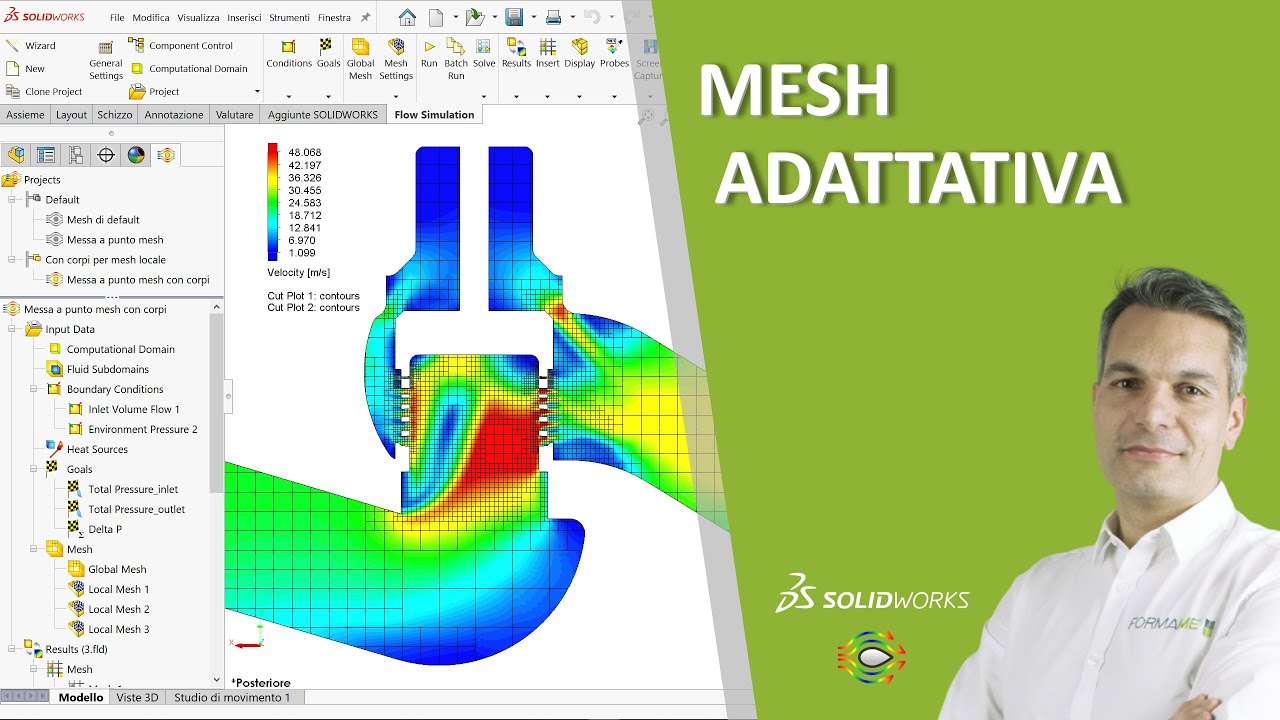Open the Finestra menu

click(x=334, y=17)
